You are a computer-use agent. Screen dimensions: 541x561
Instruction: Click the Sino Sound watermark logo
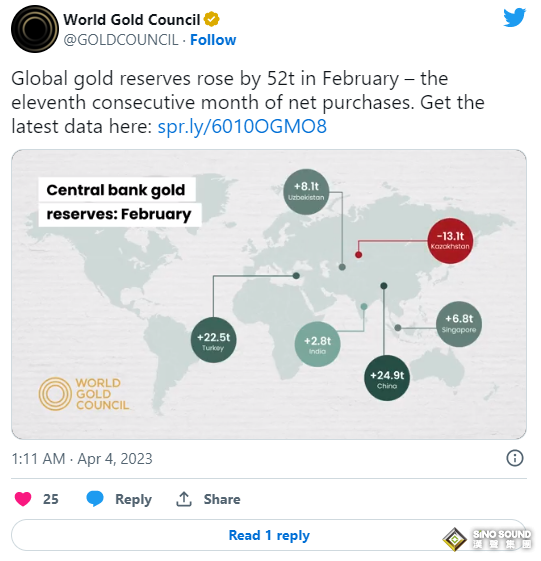(x=487, y=538)
